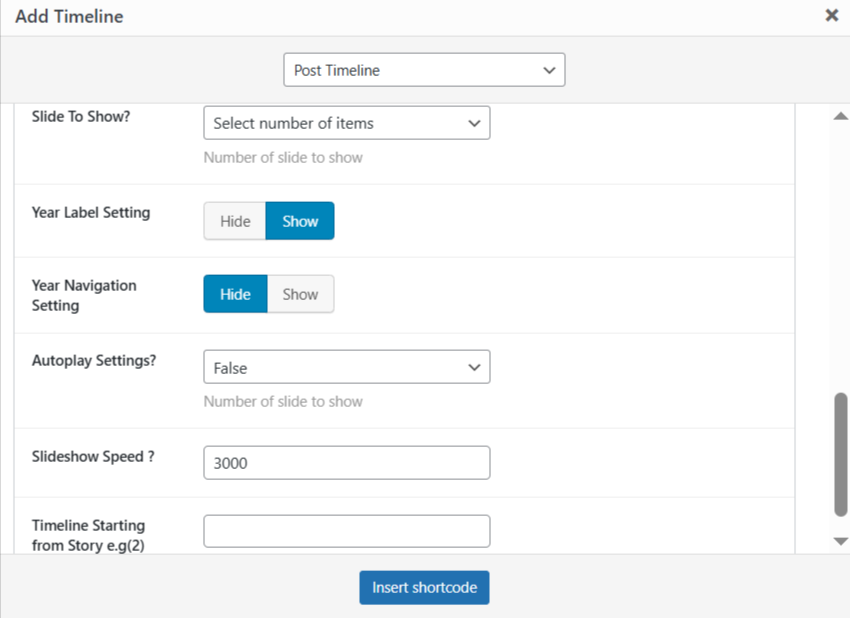Image resolution: width=850 pixels, height=618 pixels.
Task: Click the Autoplay Settings? label
Action: tap(94, 360)
